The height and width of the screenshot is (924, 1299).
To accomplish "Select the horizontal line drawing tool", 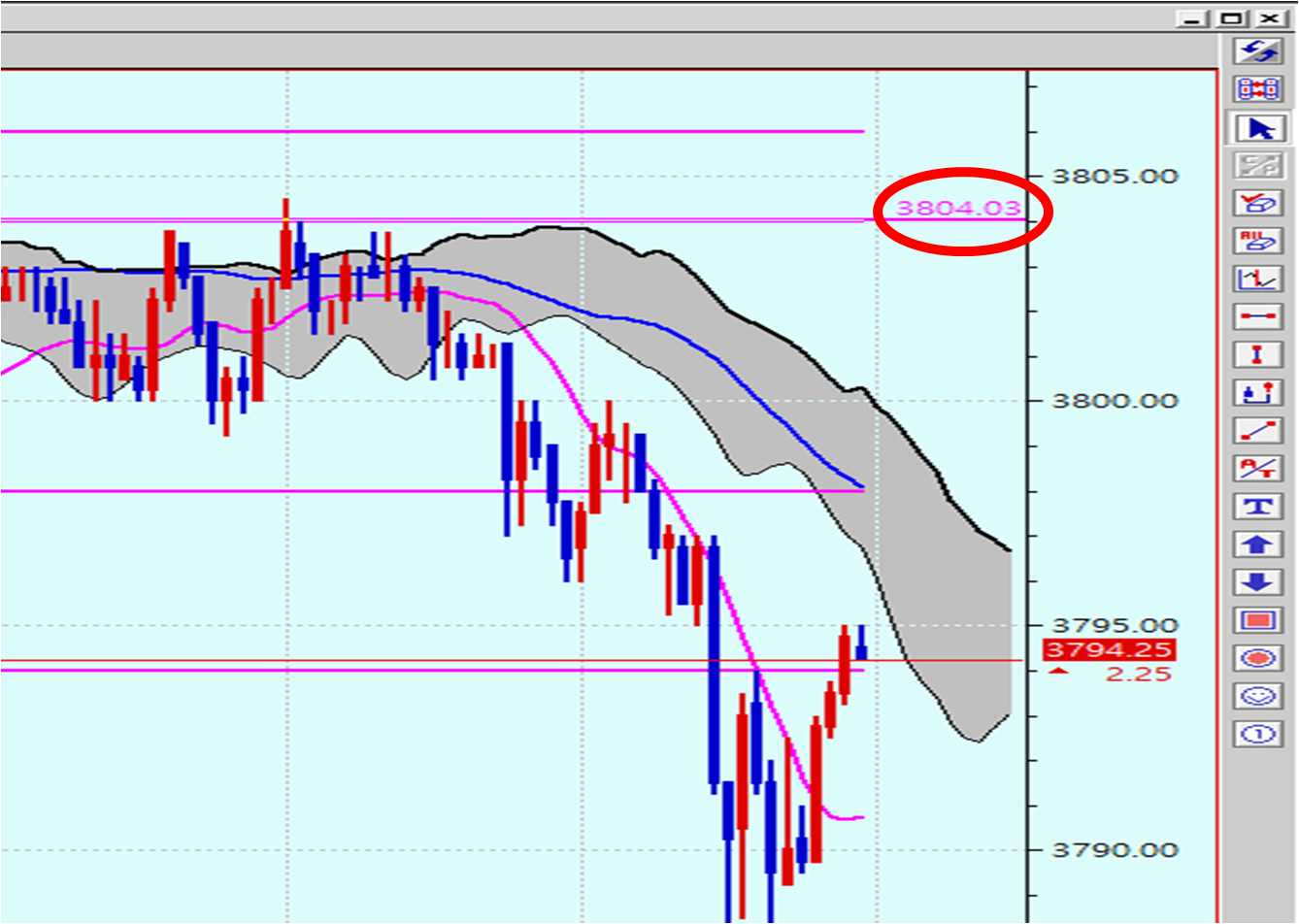I will (x=1258, y=316).
